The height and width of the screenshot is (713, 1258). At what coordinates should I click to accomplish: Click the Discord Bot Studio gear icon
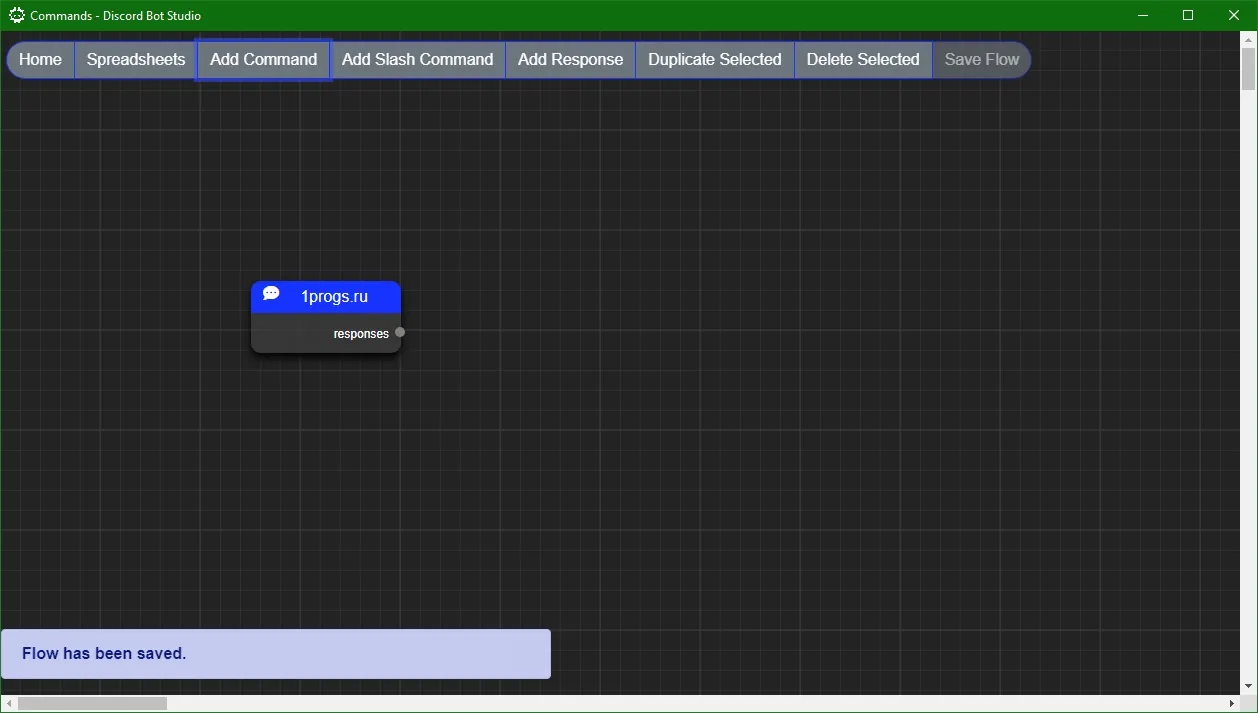coord(16,15)
